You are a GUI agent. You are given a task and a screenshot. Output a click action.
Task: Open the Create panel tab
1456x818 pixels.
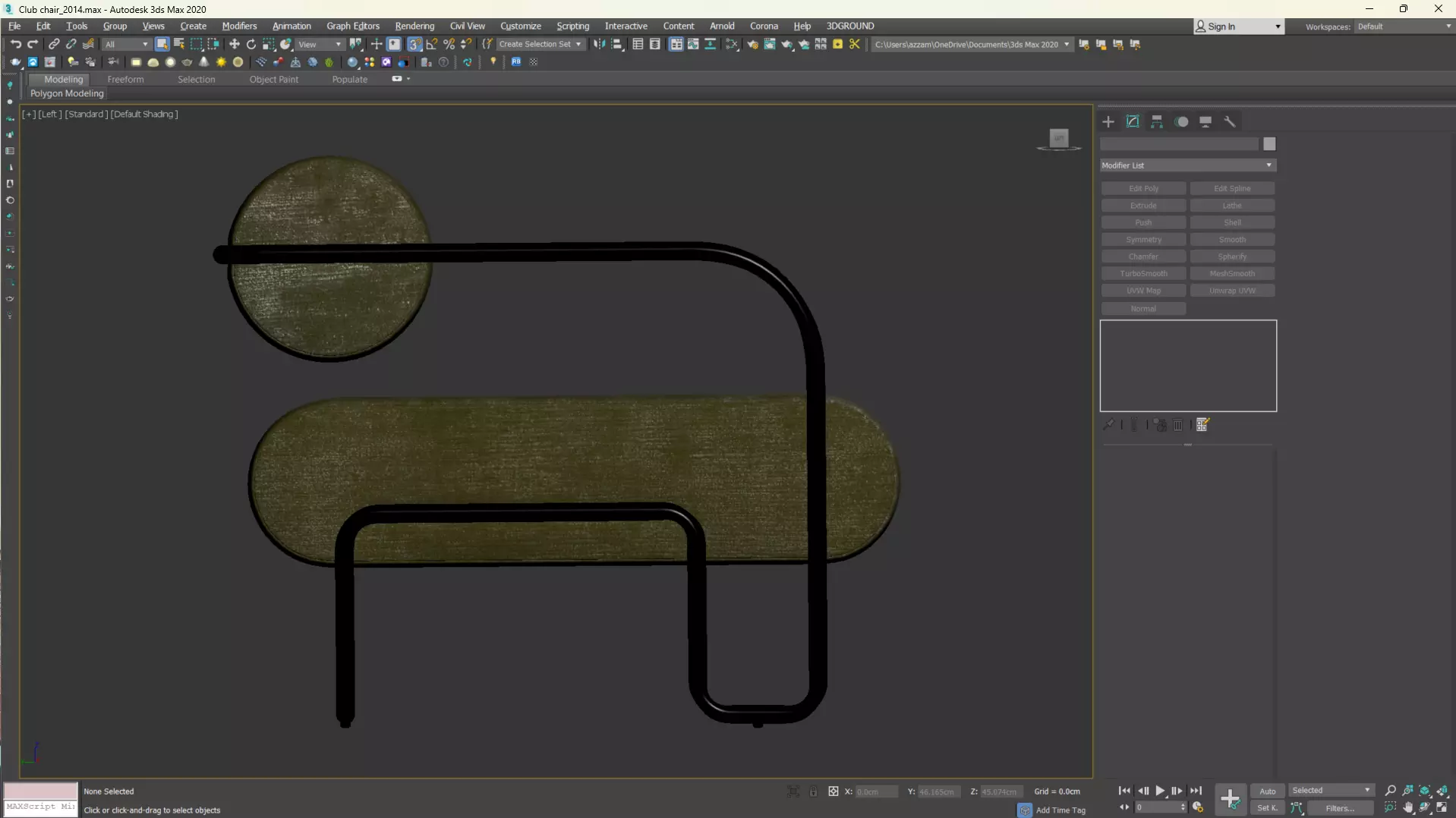pos(1108,121)
